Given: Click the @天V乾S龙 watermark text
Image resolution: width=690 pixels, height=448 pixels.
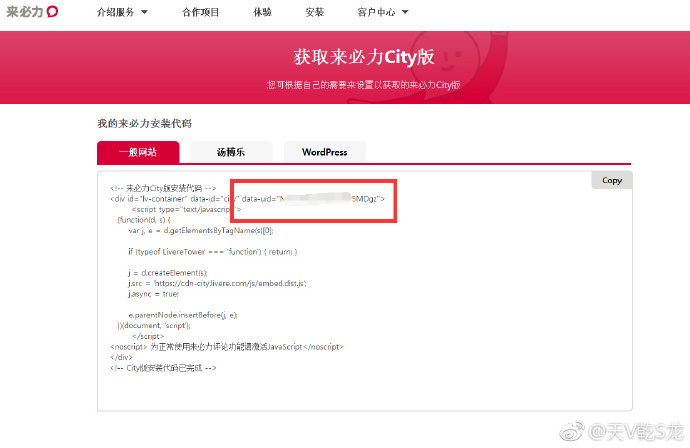Looking at the screenshot, I should 636,432.
